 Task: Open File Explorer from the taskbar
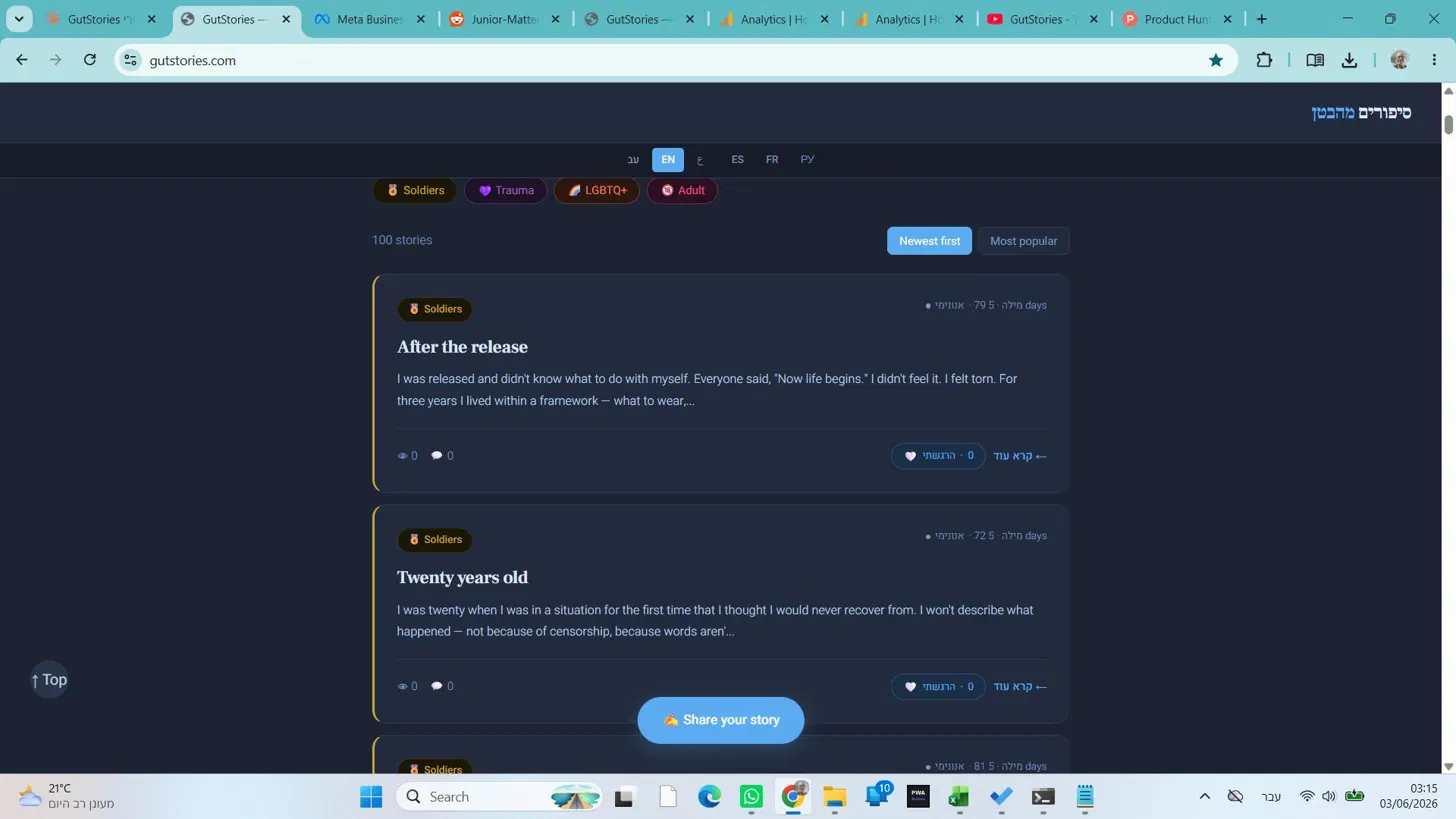tap(835, 797)
